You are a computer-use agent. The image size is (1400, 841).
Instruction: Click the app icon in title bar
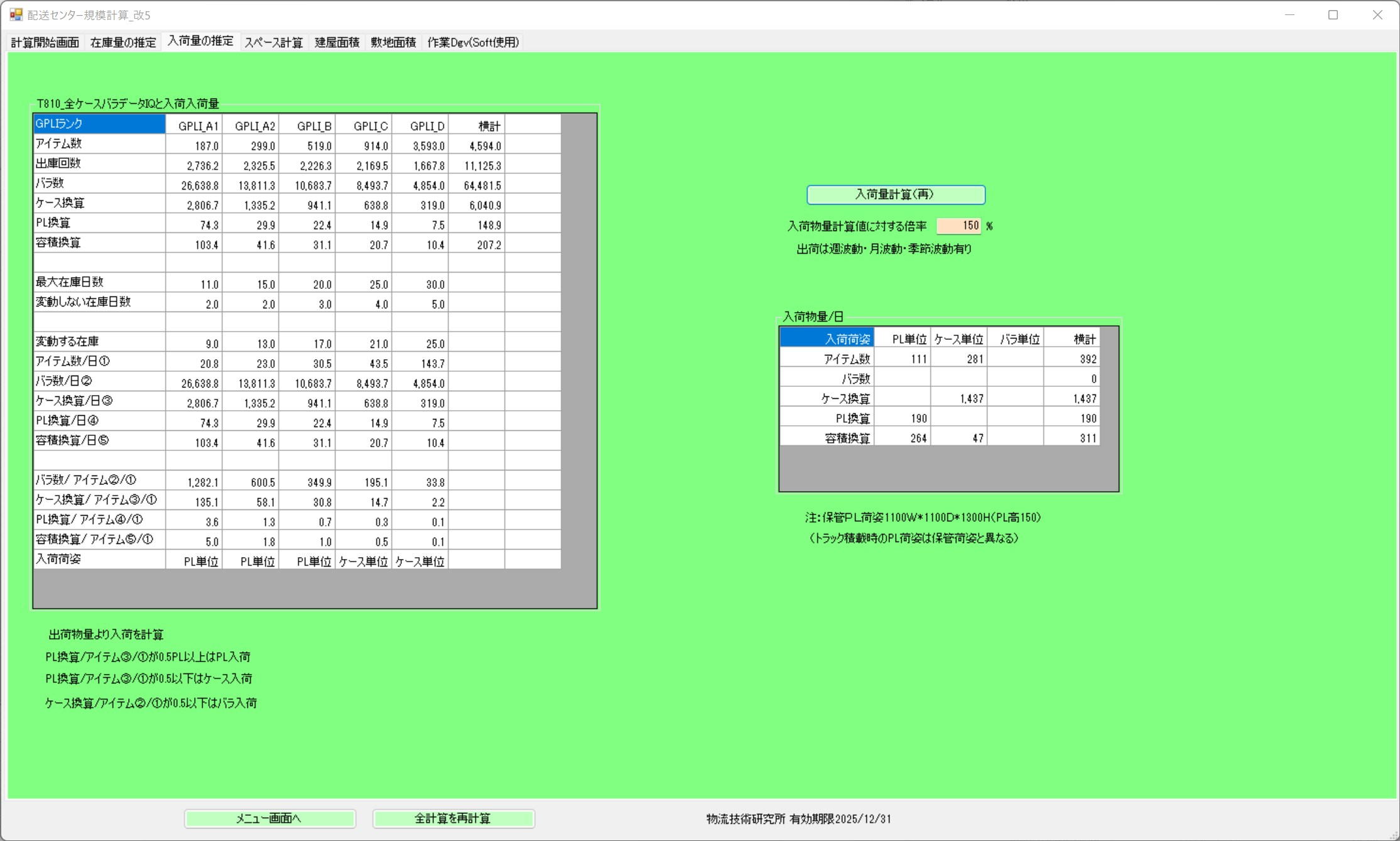tap(16, 14)
